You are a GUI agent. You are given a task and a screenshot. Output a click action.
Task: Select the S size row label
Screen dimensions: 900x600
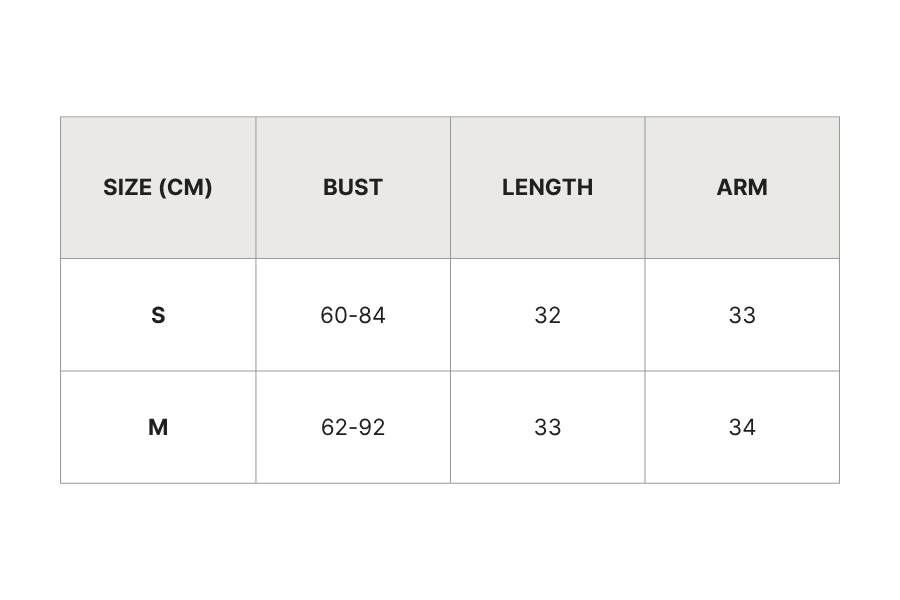(x=158, y=315)
